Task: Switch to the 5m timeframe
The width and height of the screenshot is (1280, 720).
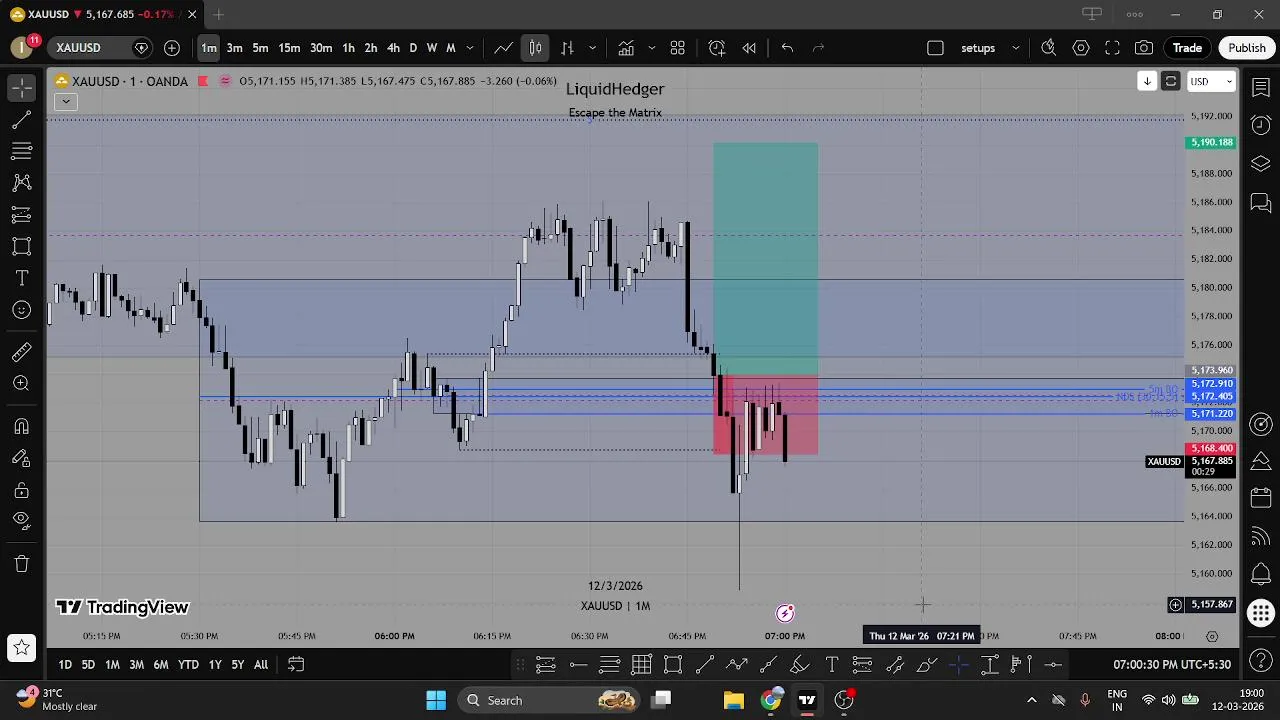Action: (260, 48)
